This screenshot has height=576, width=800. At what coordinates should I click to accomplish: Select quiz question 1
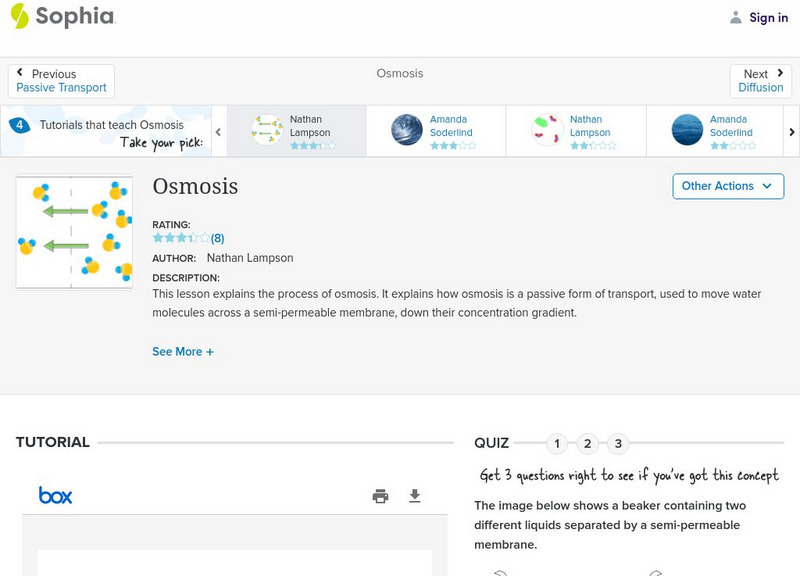point(557,443)
